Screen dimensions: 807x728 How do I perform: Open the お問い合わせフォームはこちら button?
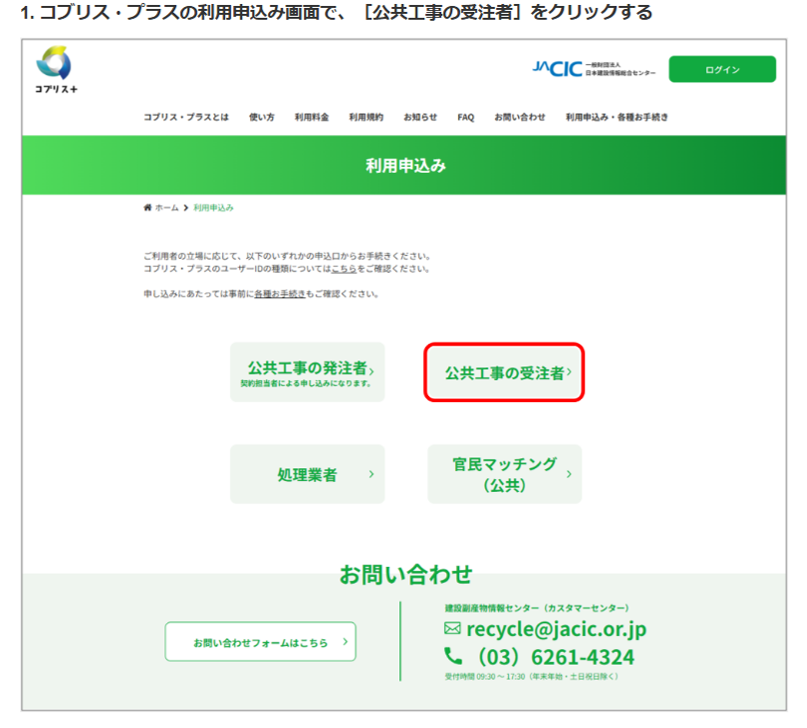(x=260, y=642)
